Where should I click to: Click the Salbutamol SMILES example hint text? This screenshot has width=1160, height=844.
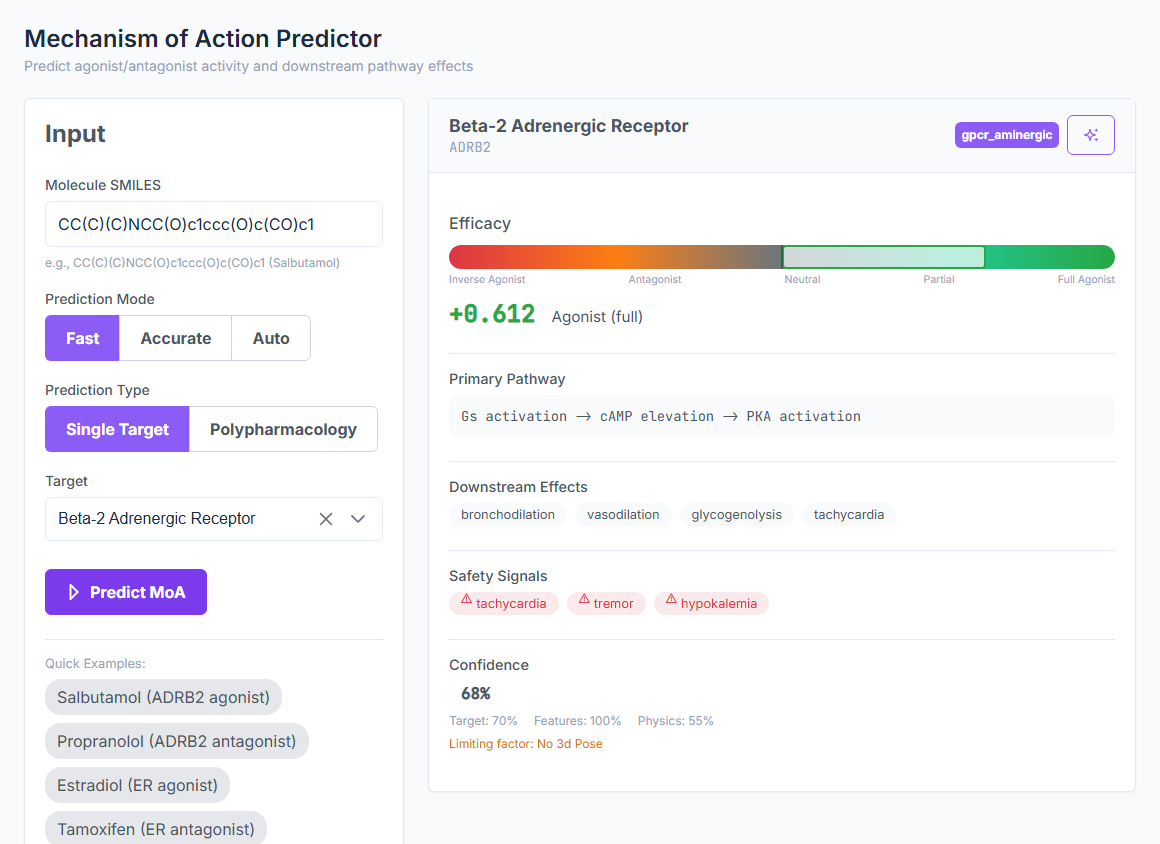[192, 263]
